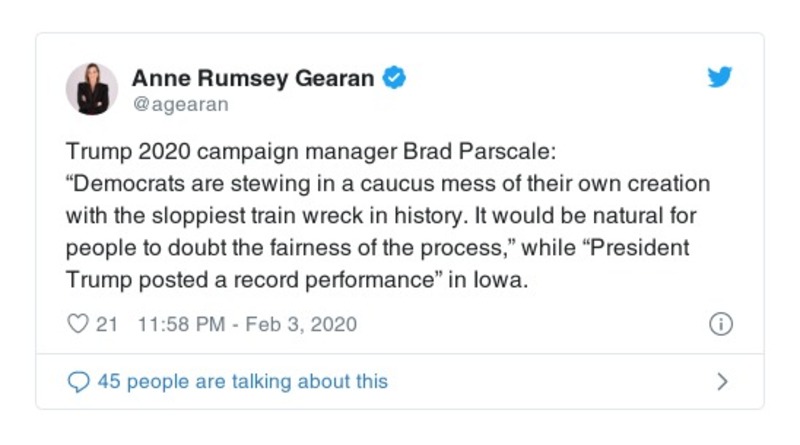Expand the conversation with the right chevron
This screenshot has height=445, width=800.
pos(722,381)
